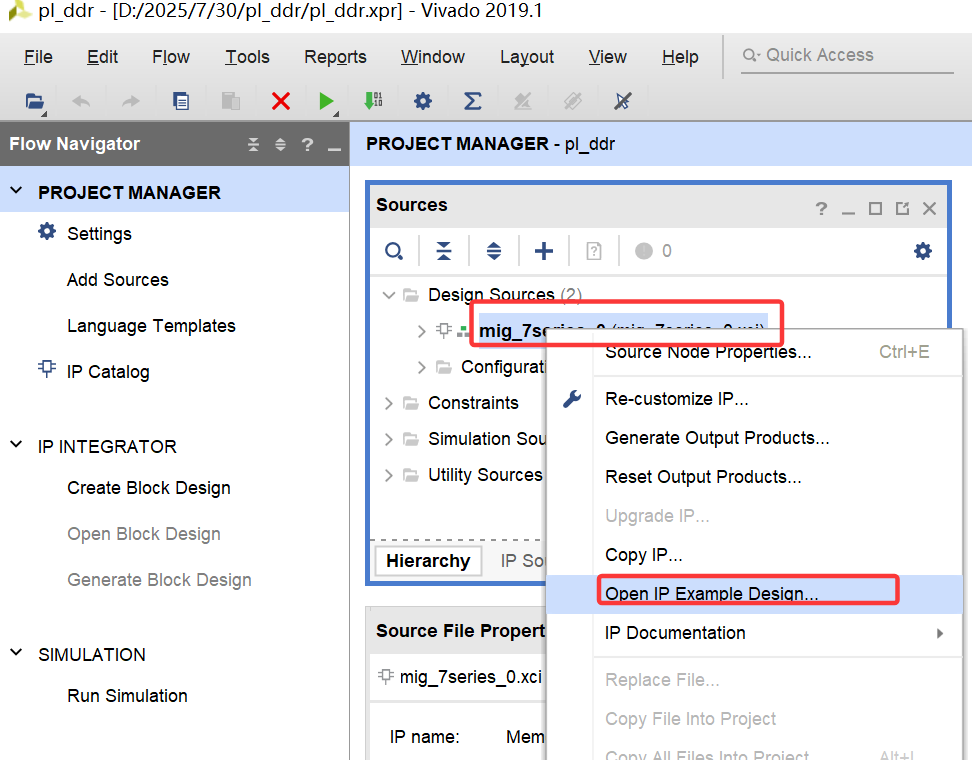This screenshot has height=760, width=972.
Task: Open IP Documentation submenu
Action: point(754,633)
